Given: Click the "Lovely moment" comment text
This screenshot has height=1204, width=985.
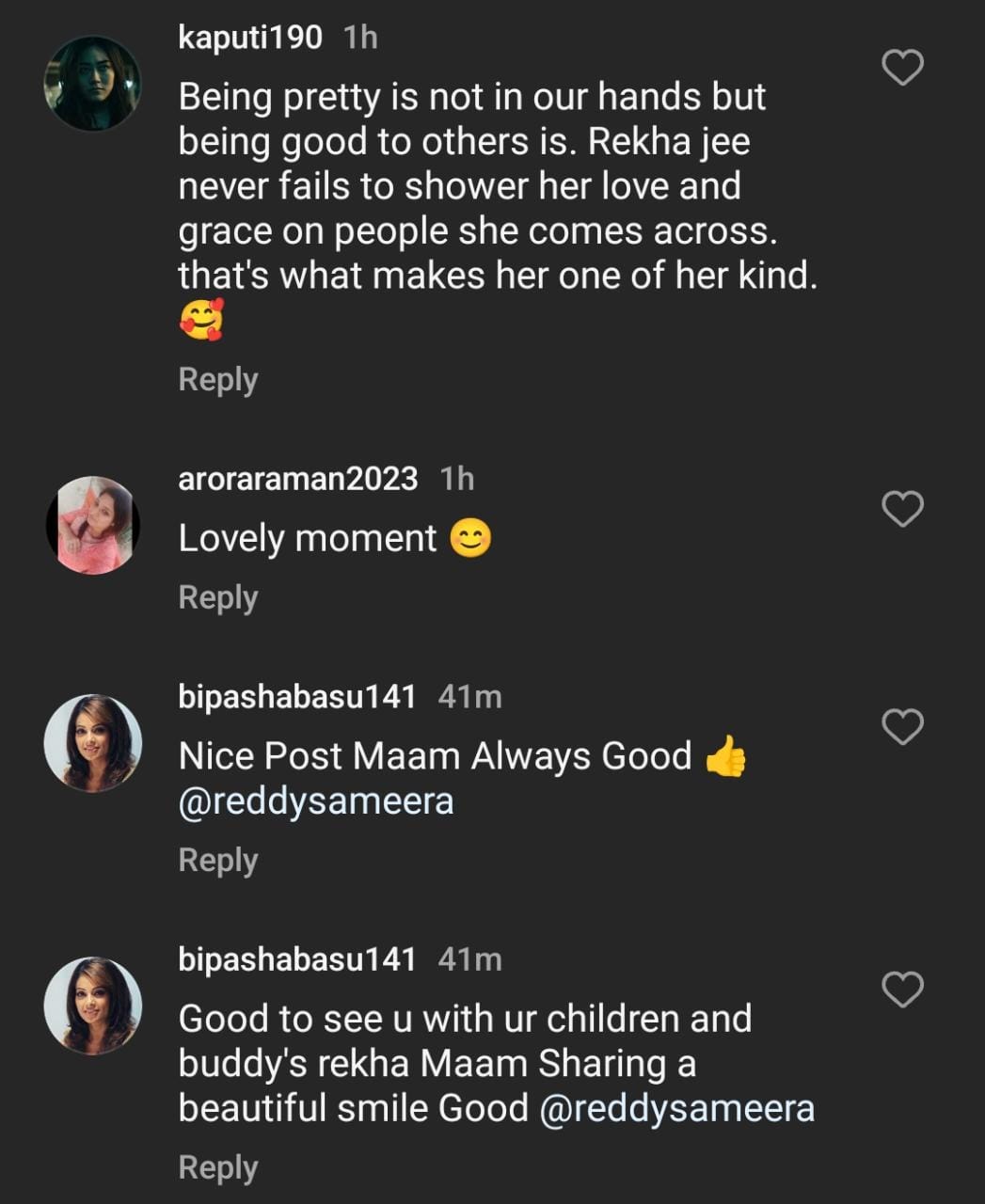Looking at the screenshot, I should point(308,539).
